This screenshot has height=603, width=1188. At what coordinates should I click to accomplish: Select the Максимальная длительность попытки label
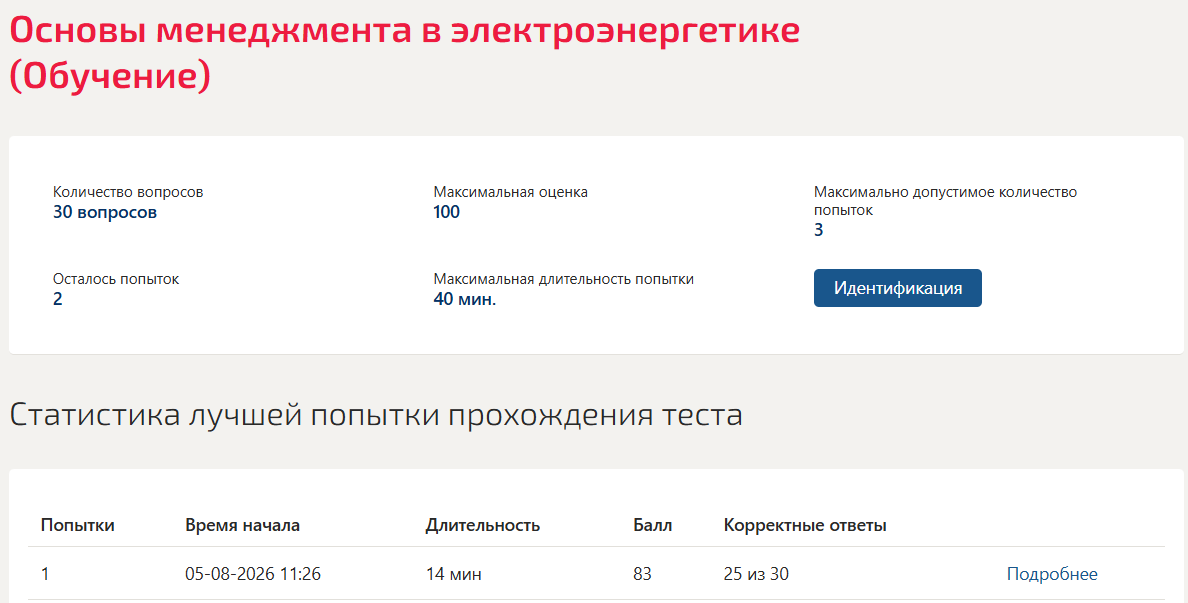pyautogui.click(x=563, y=279)
